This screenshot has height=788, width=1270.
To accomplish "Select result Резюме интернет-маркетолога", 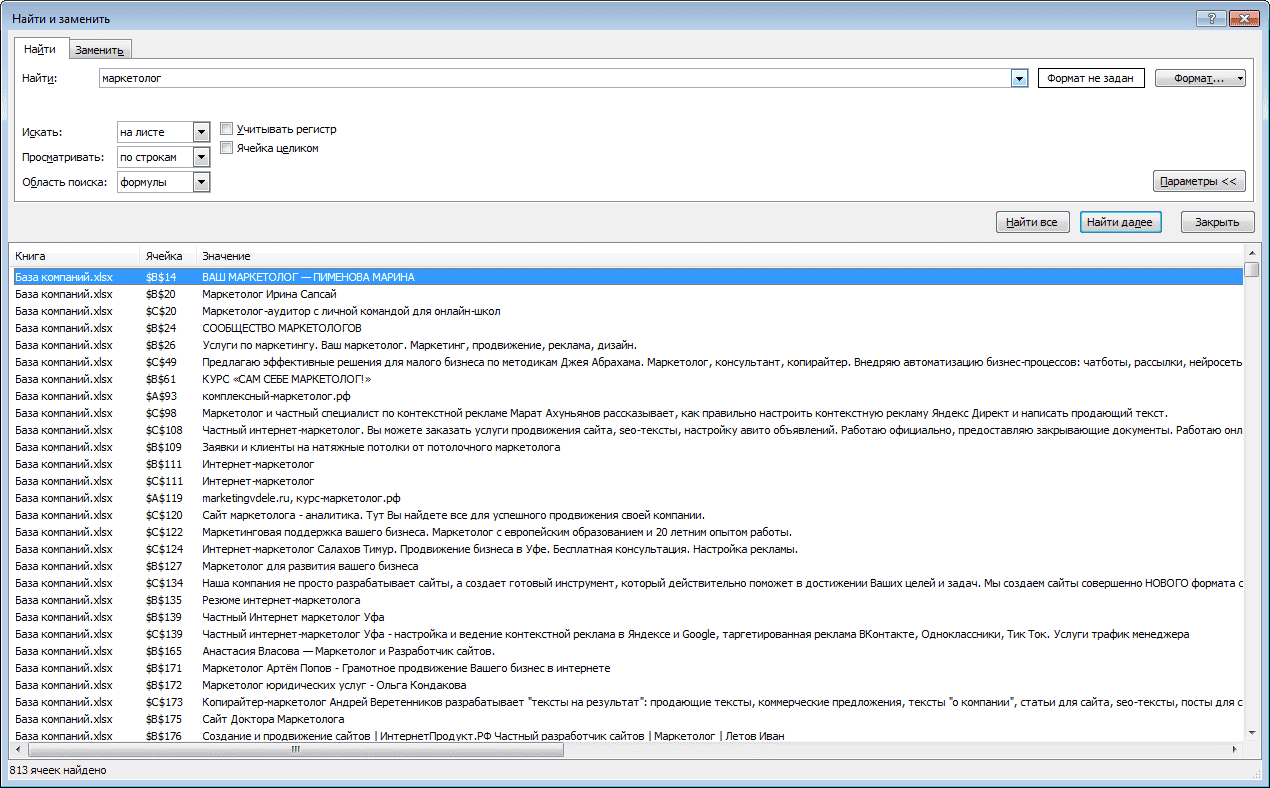I will pos(627,600).
